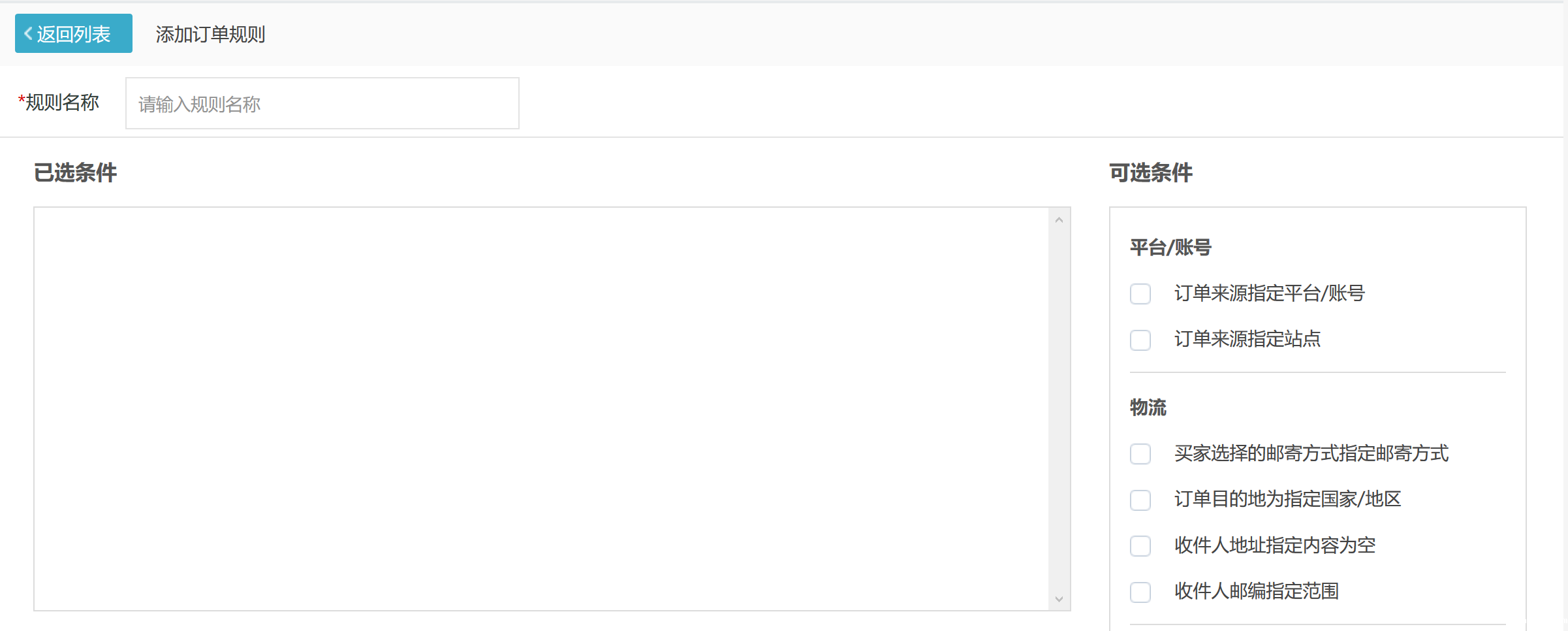
Task: Click the 返回列表 button
Action: (x=73, y=33)
